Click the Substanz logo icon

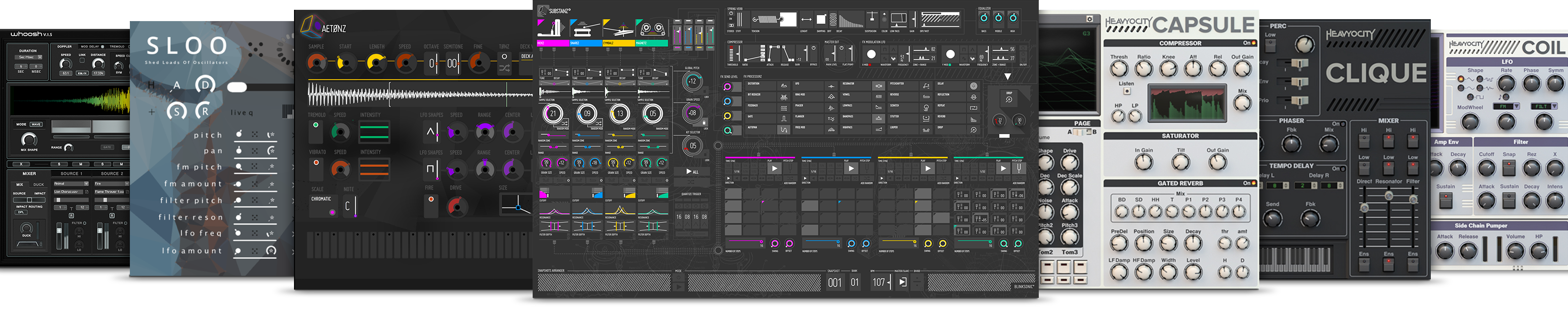[x=543, y=11]
